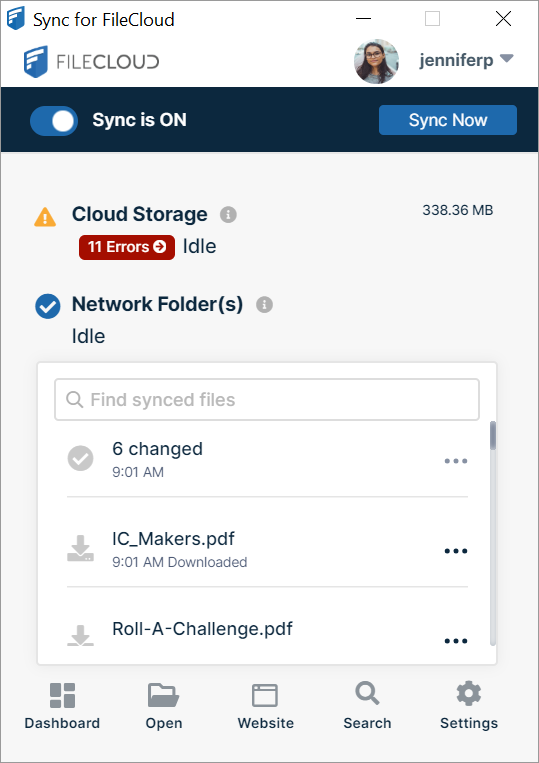Open the 11 Errors badge
The image size is (539, 763).
point(127,247)
